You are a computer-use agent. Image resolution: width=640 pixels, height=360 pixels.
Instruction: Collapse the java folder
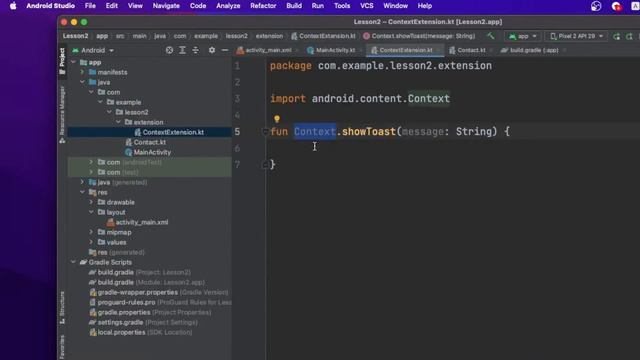pyautogui.click(x=82, y=82)
